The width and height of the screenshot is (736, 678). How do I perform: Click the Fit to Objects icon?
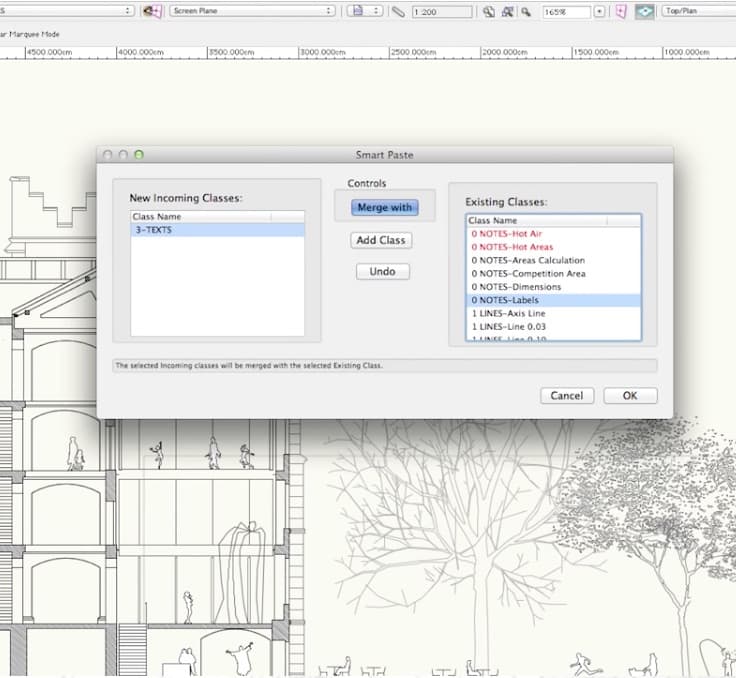[x=507, y=12]
